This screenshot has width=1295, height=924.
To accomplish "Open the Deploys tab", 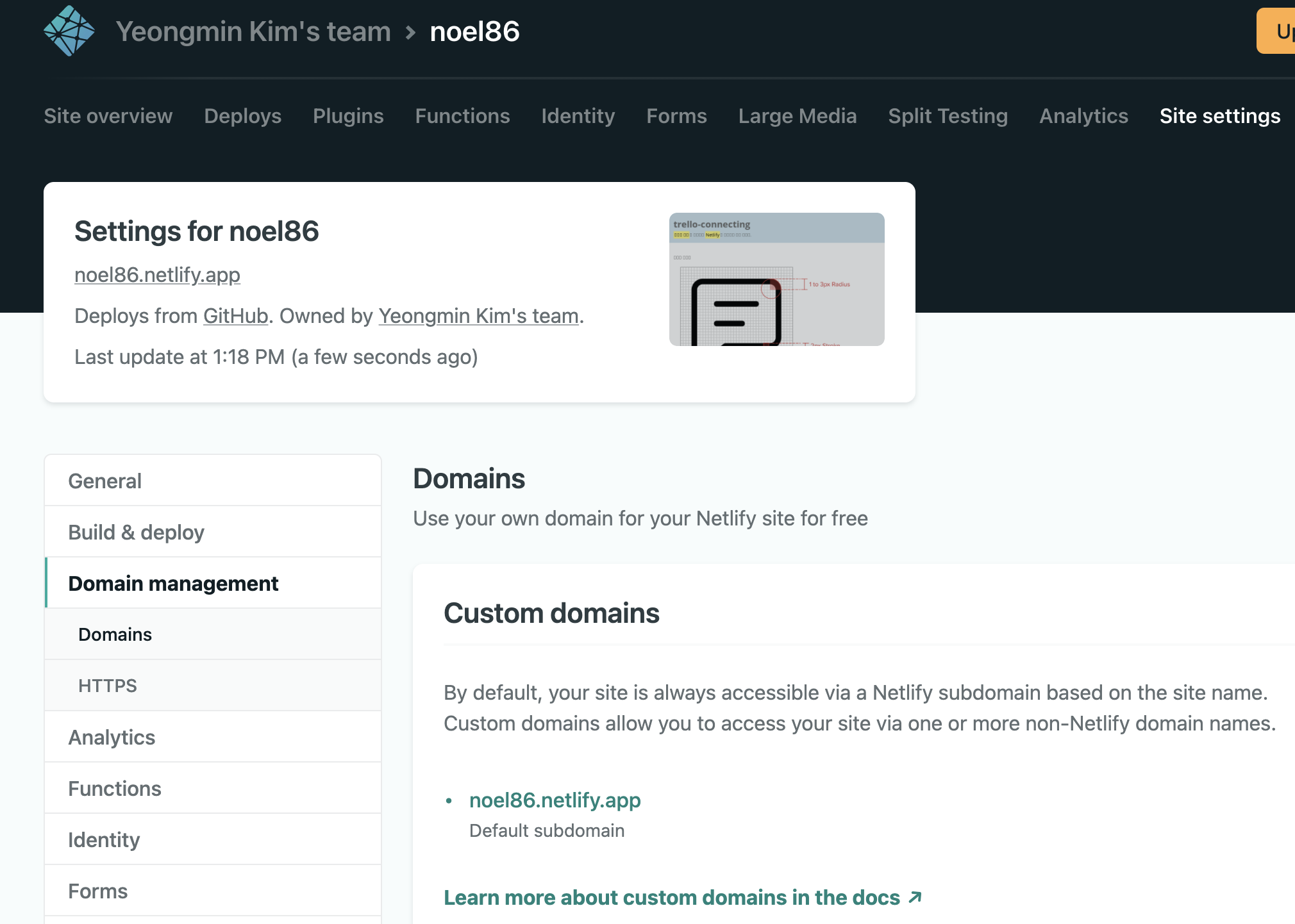I will click(242, 116).
